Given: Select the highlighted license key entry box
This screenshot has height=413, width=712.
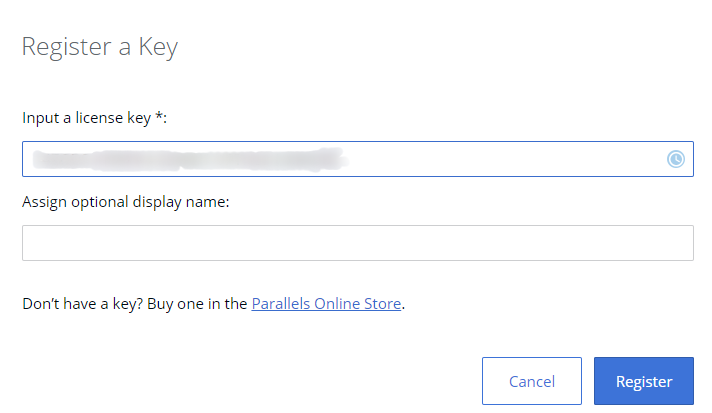Looking at the screenshot, I should pyautogui.click(x=500, y=159).
